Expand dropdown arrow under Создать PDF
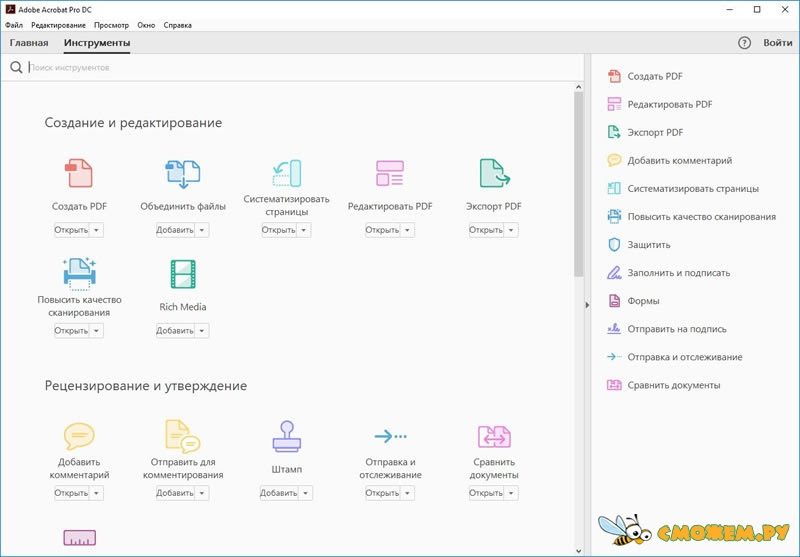 click(96, 230)
